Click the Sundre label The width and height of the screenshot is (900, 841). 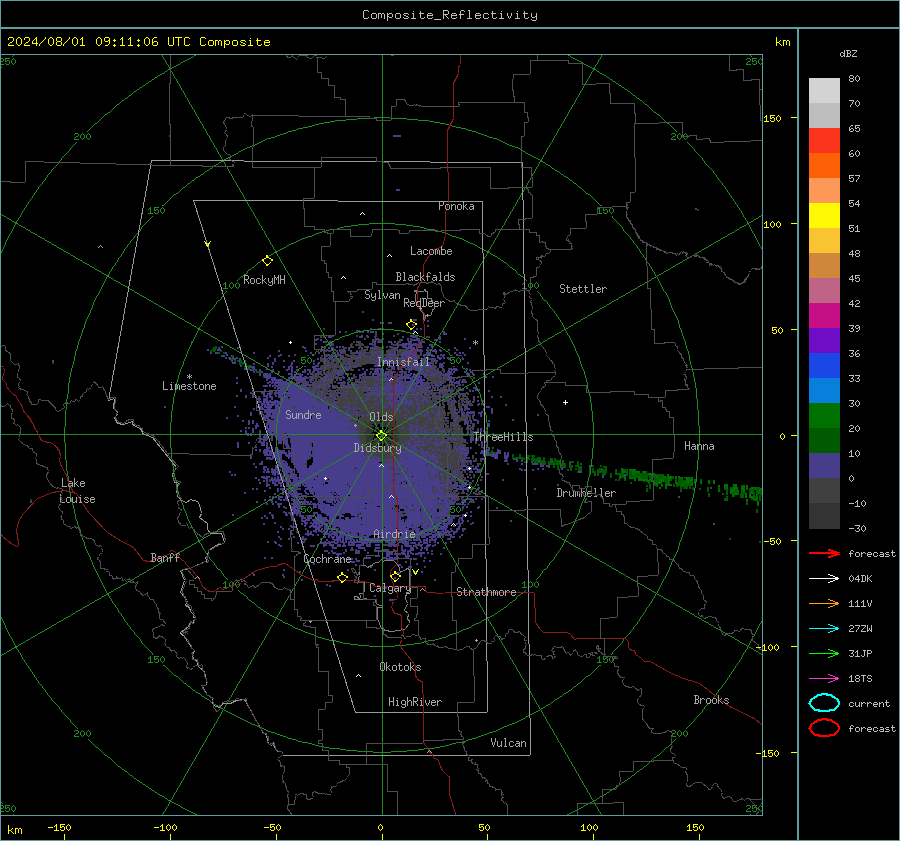point(303,415)
